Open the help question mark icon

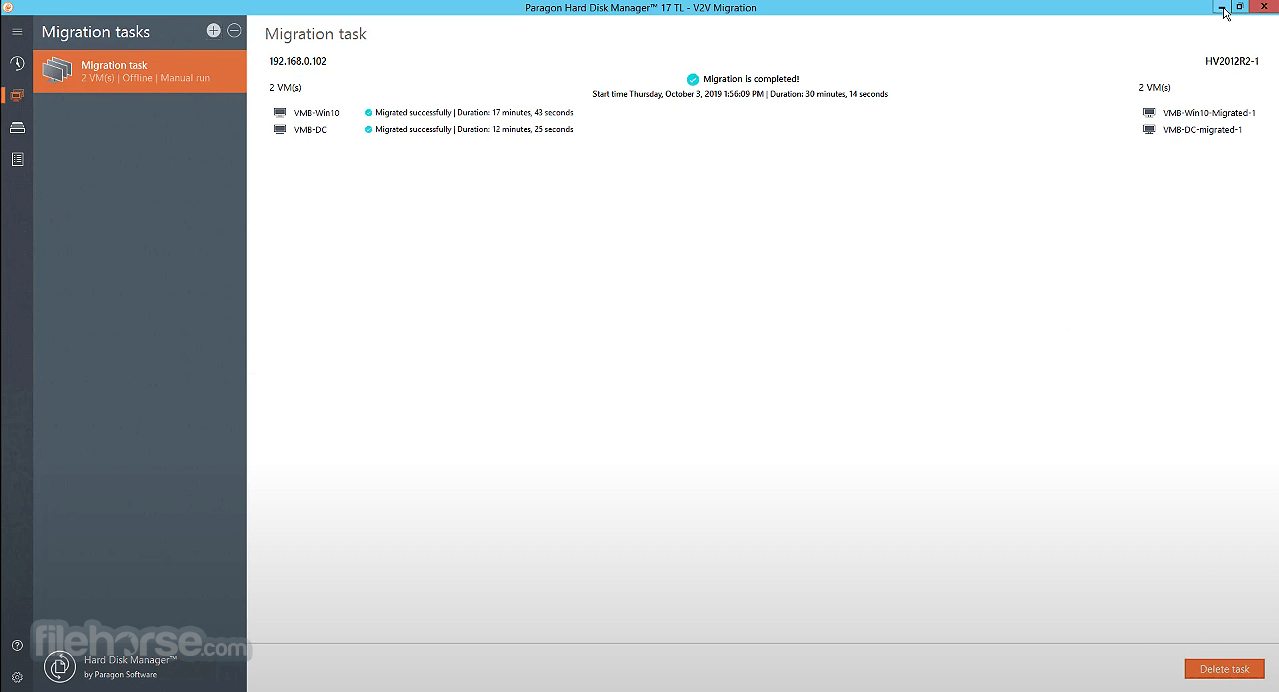point(17,646)
